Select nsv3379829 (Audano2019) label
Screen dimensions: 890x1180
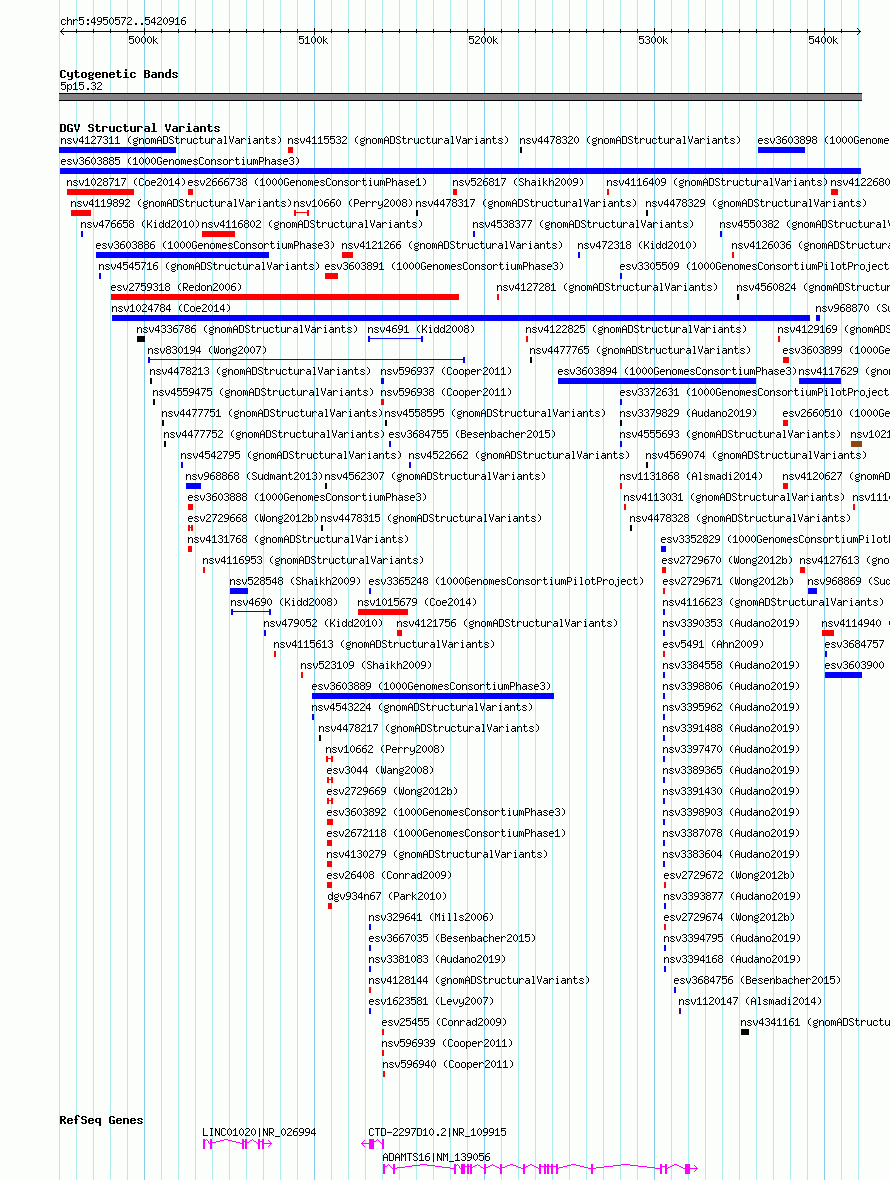[688, 413]
